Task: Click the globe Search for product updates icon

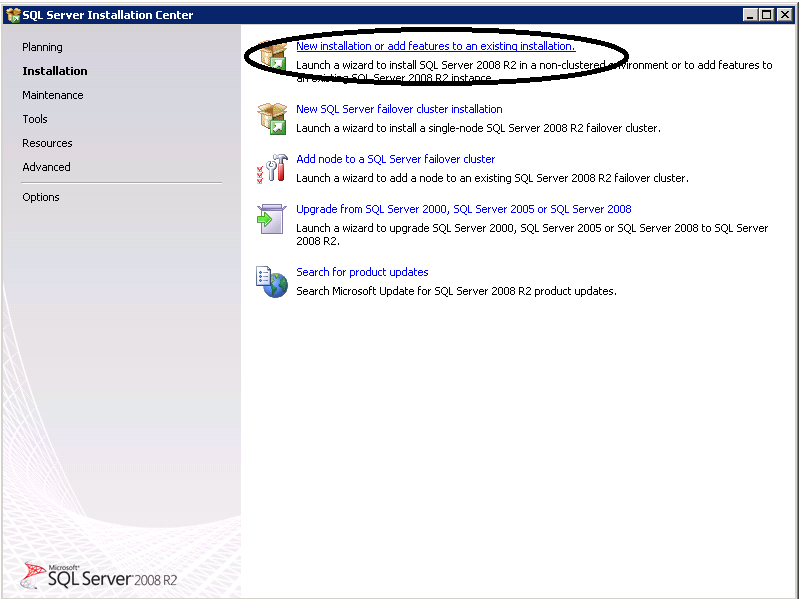Action: coord(272,282)
